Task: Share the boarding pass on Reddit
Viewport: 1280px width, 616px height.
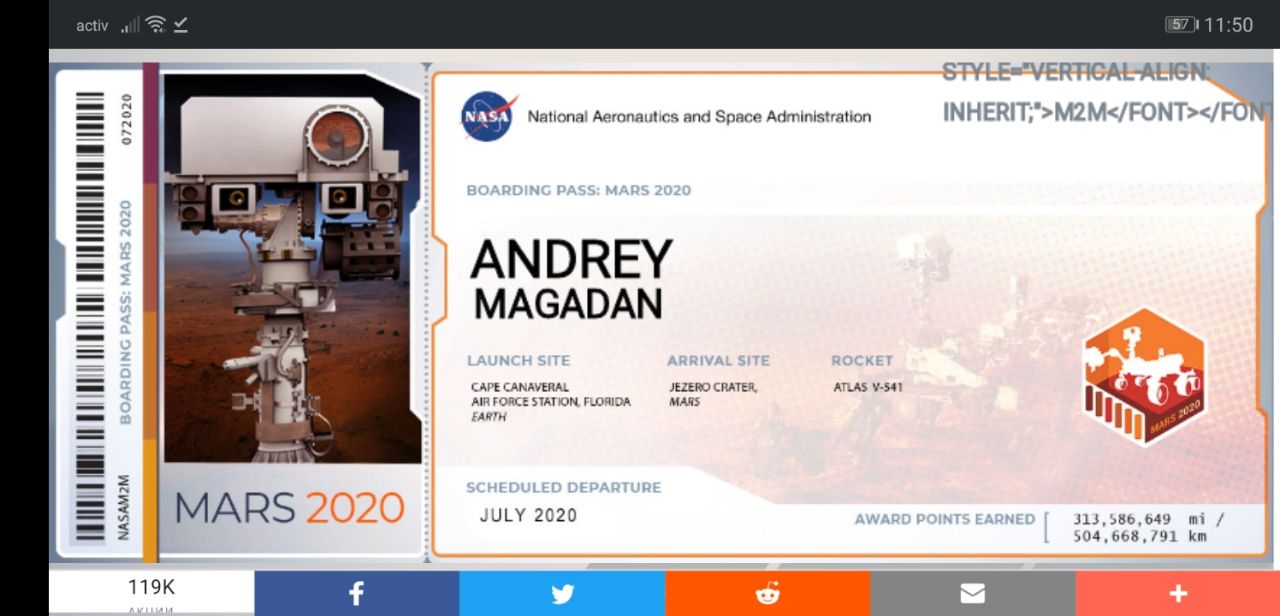Action: point(767,593)
